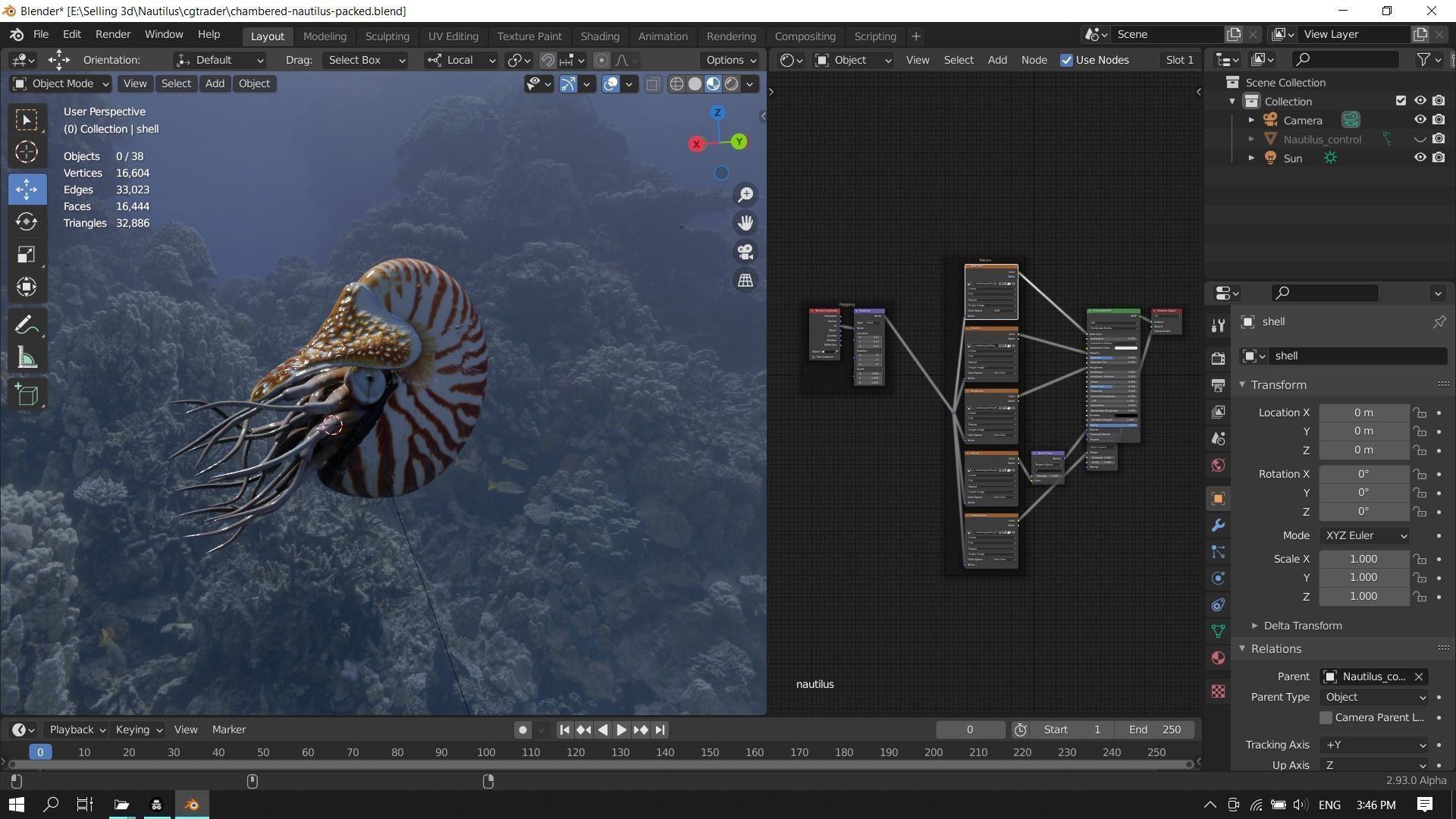Toggle camera view icon in viewport
1456x819 pixels.
pyautogui.click(x=745, y=252)
